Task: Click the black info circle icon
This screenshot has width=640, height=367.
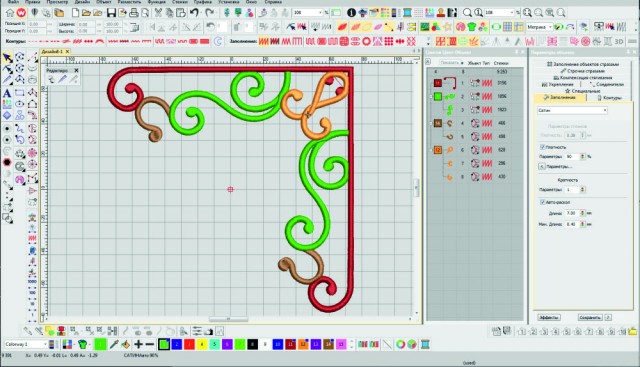Action: point(351,13)
